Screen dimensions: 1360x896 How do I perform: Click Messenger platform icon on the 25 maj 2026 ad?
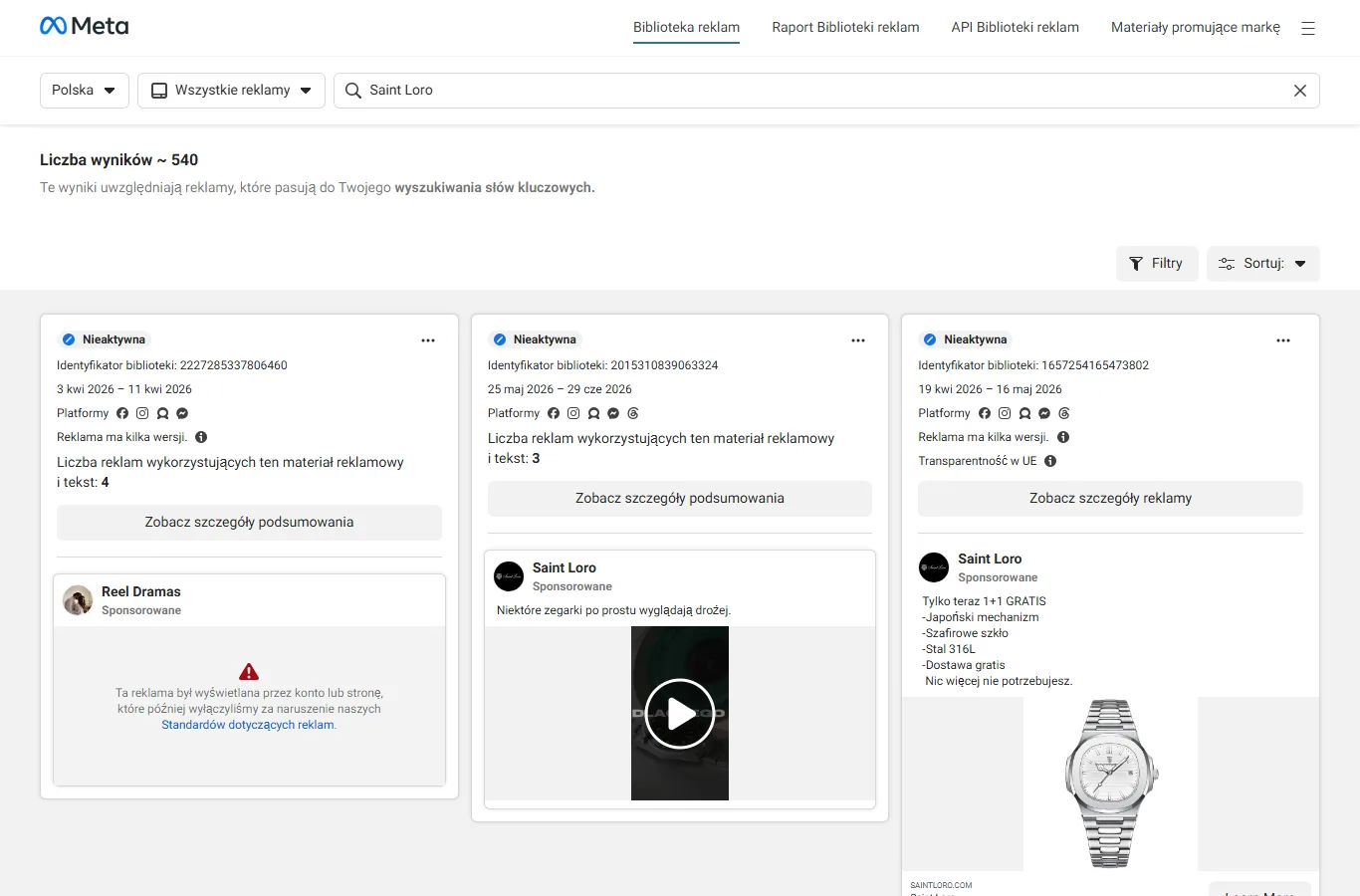pyautogui.click(x=613, y=413)
